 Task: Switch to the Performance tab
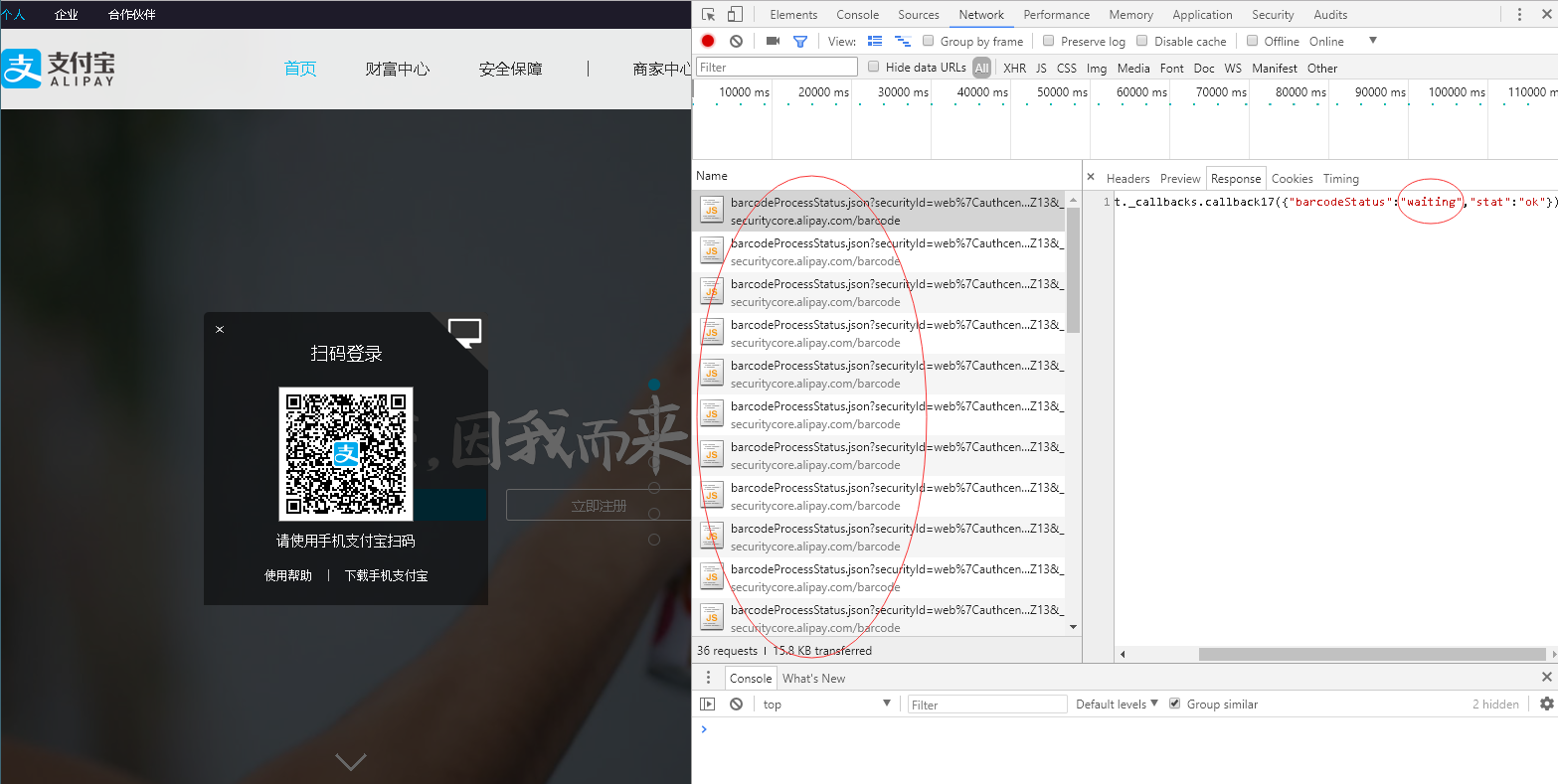(1056, 14)
